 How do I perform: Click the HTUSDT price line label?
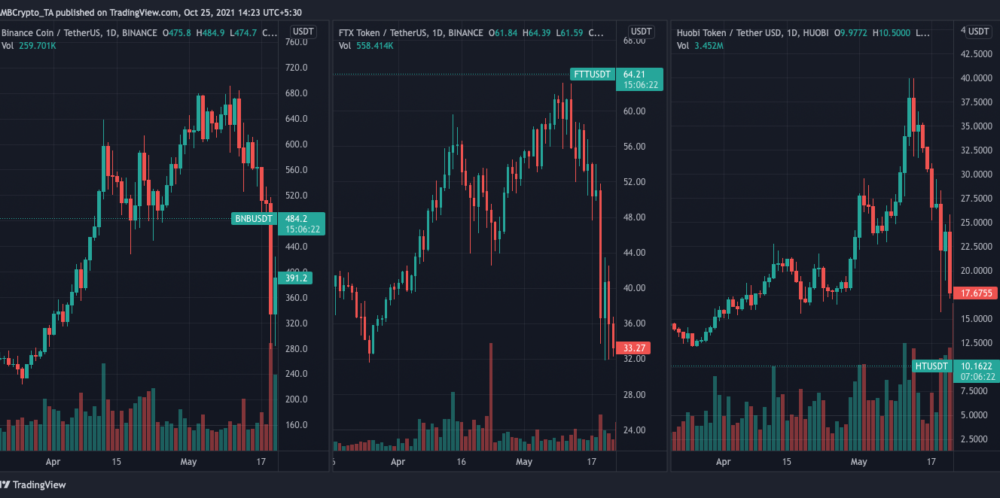930,366
